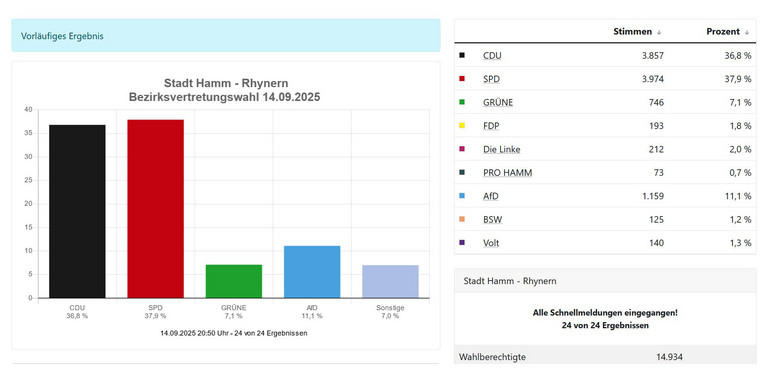Open the Die Linke party link
Viewport: 768px width, 377px height.
(502, 150)
